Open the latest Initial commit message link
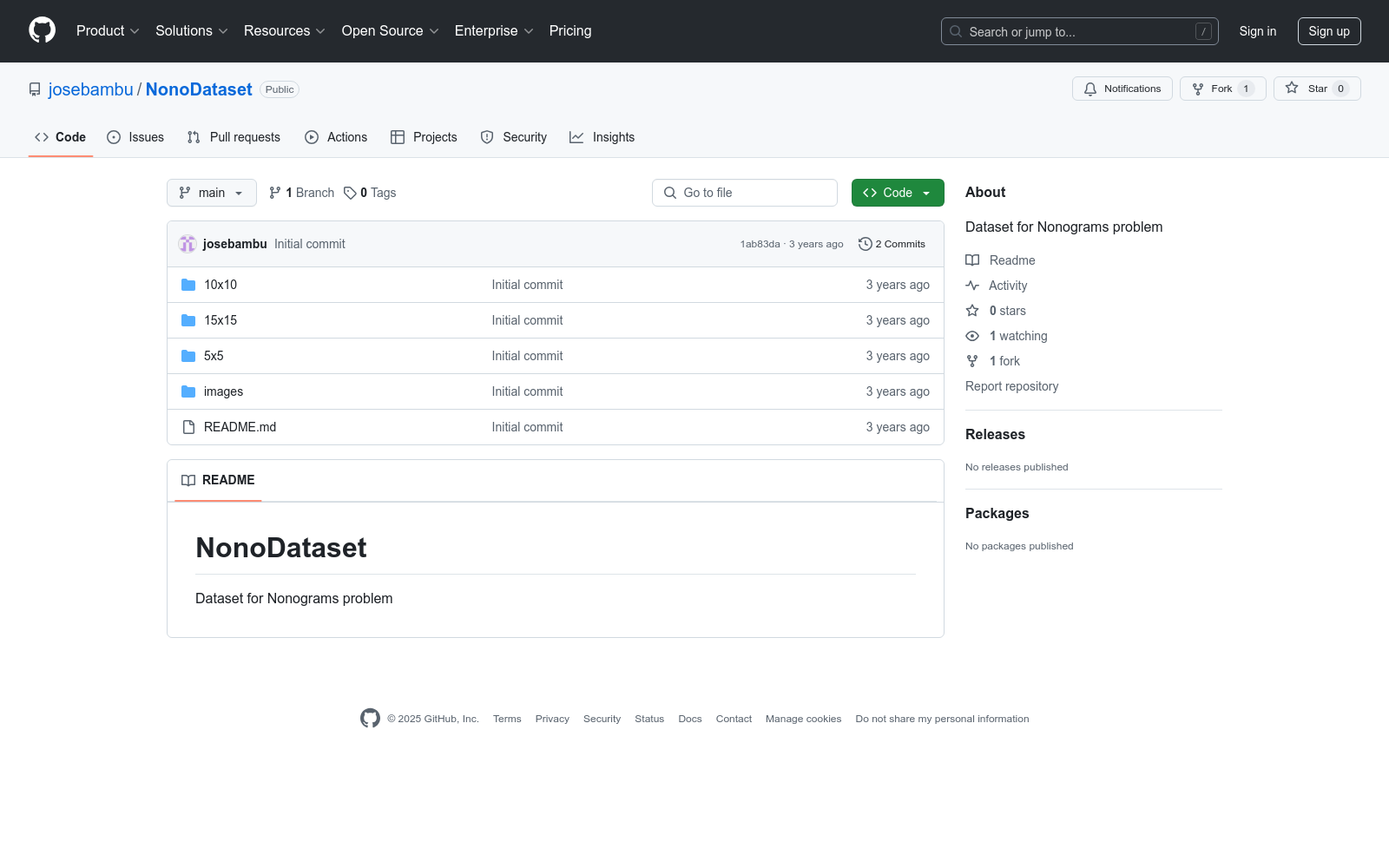The height and width of the screenshot is (868, 1389). [x=310, y=244]
